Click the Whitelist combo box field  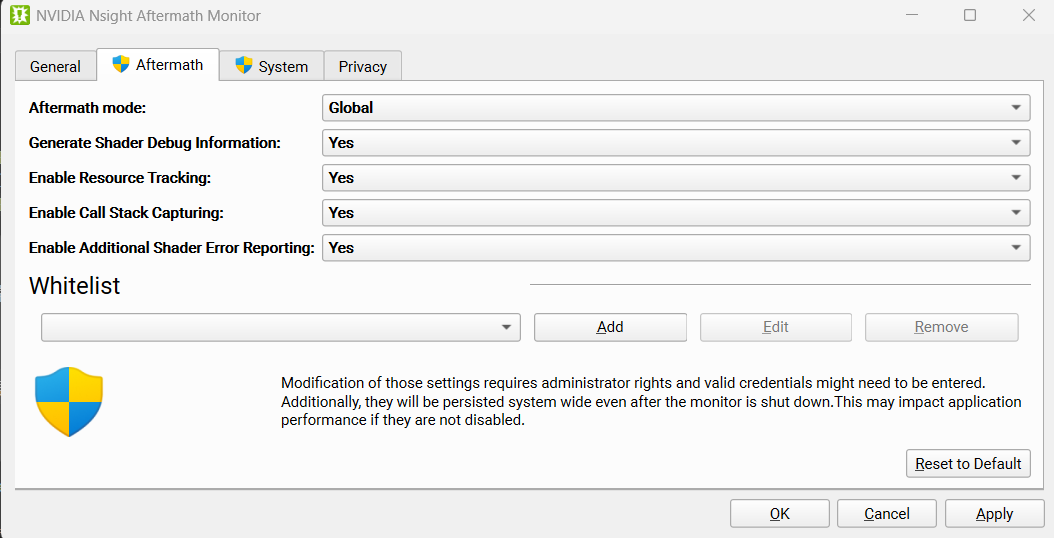point(281,328)
